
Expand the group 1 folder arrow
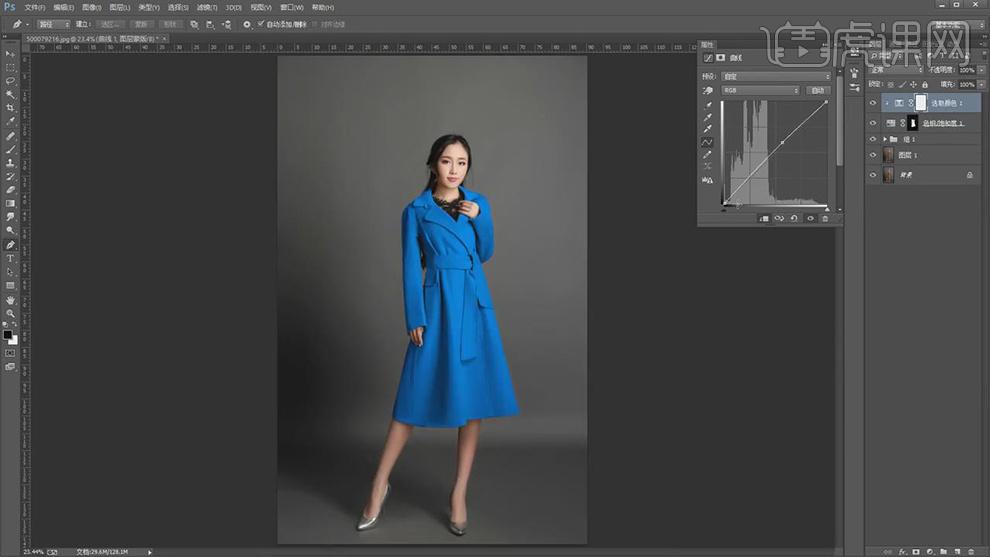click(x=885, y=139)
